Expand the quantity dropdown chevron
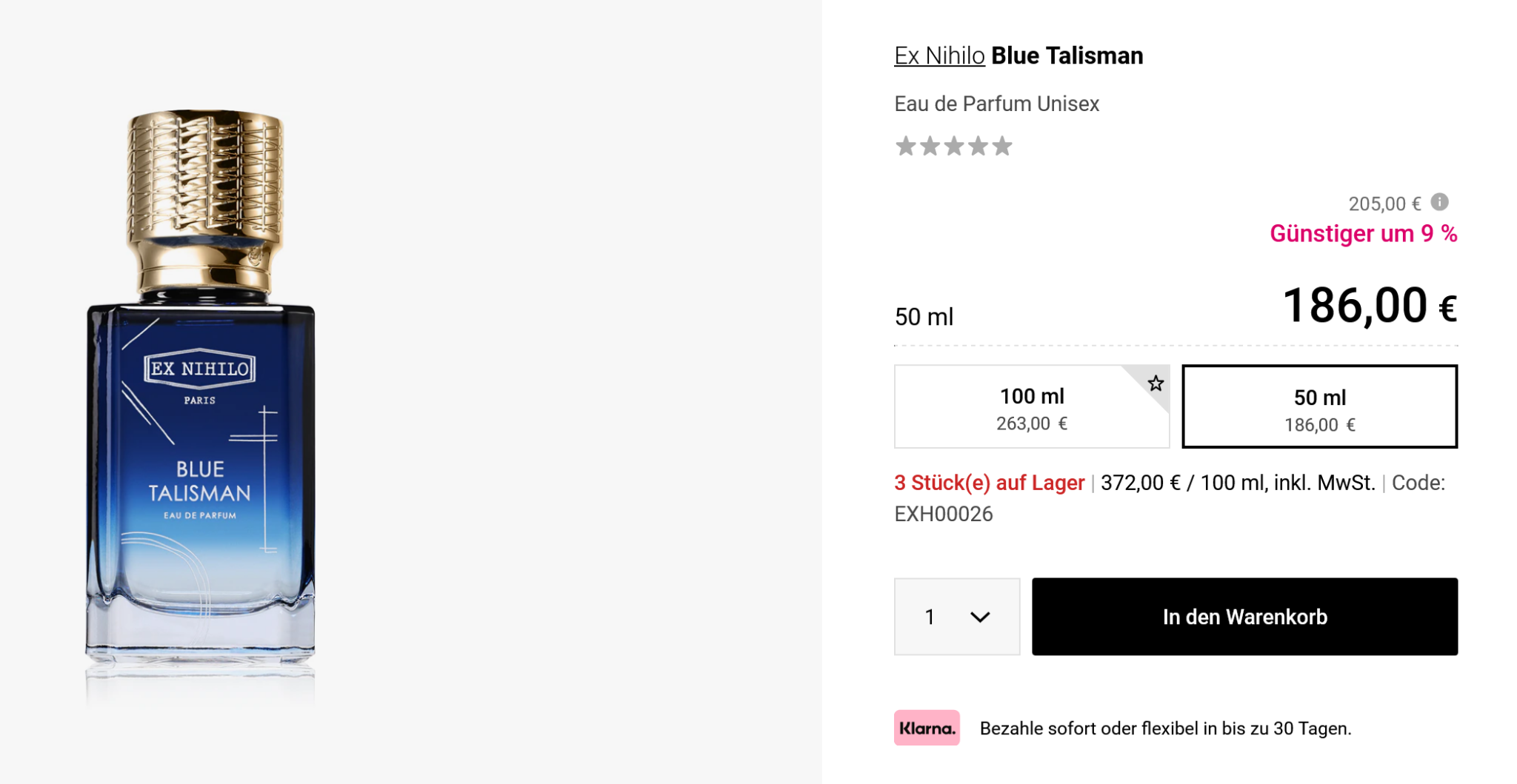The image size is (1517, 784). (x=980, y=617)
